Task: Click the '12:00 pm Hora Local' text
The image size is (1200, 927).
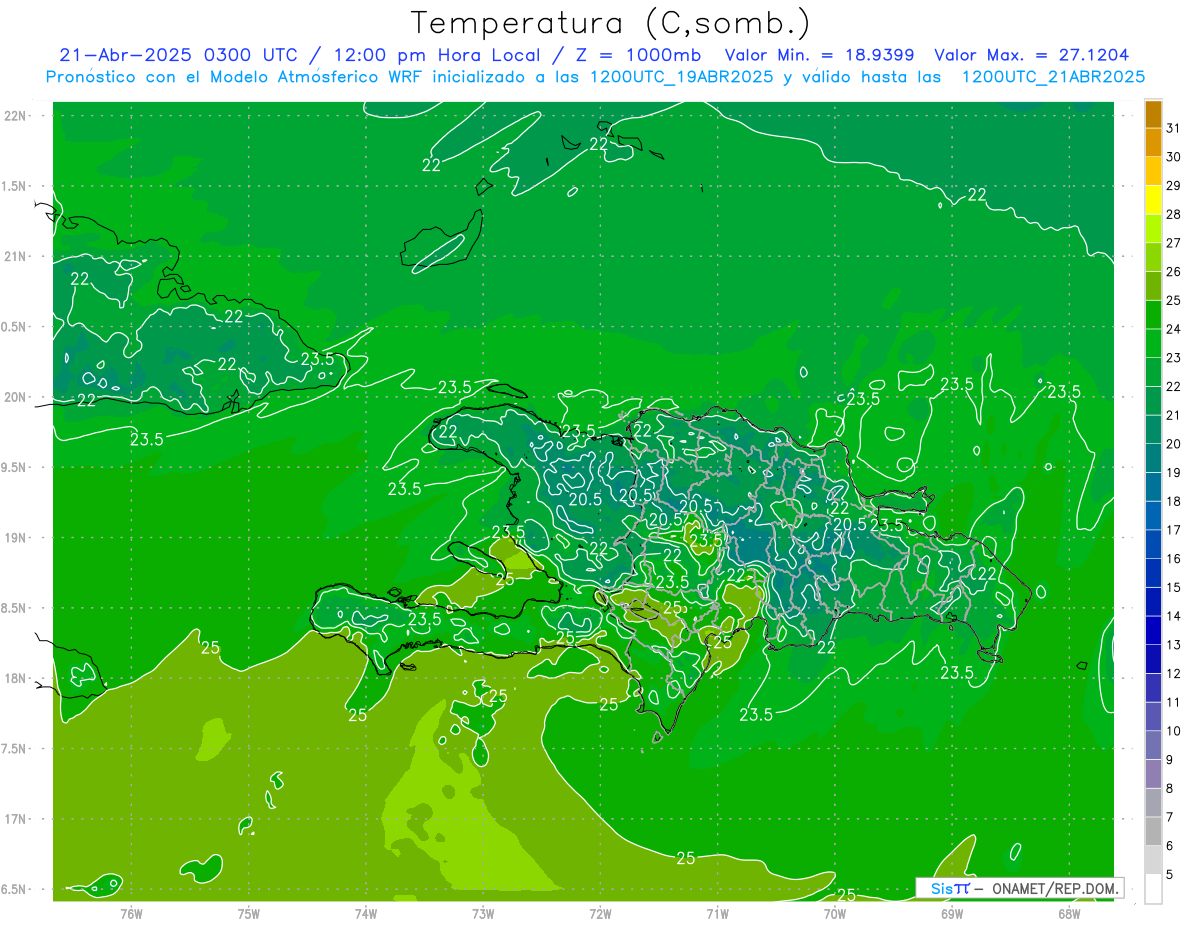Action: point(437,55)
